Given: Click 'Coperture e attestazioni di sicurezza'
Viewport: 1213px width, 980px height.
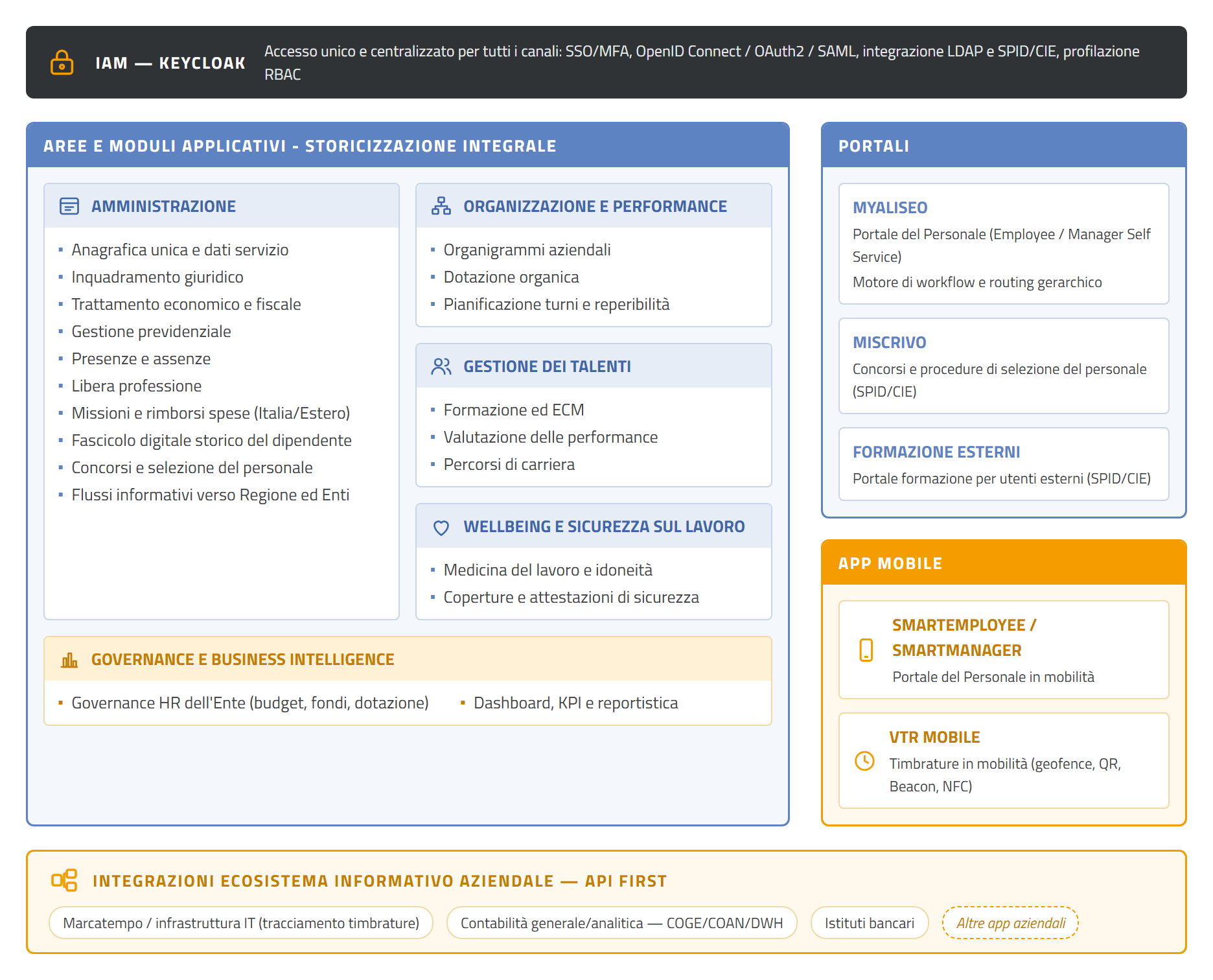Looking at the screenshot, I should click(x=572, y=597).
